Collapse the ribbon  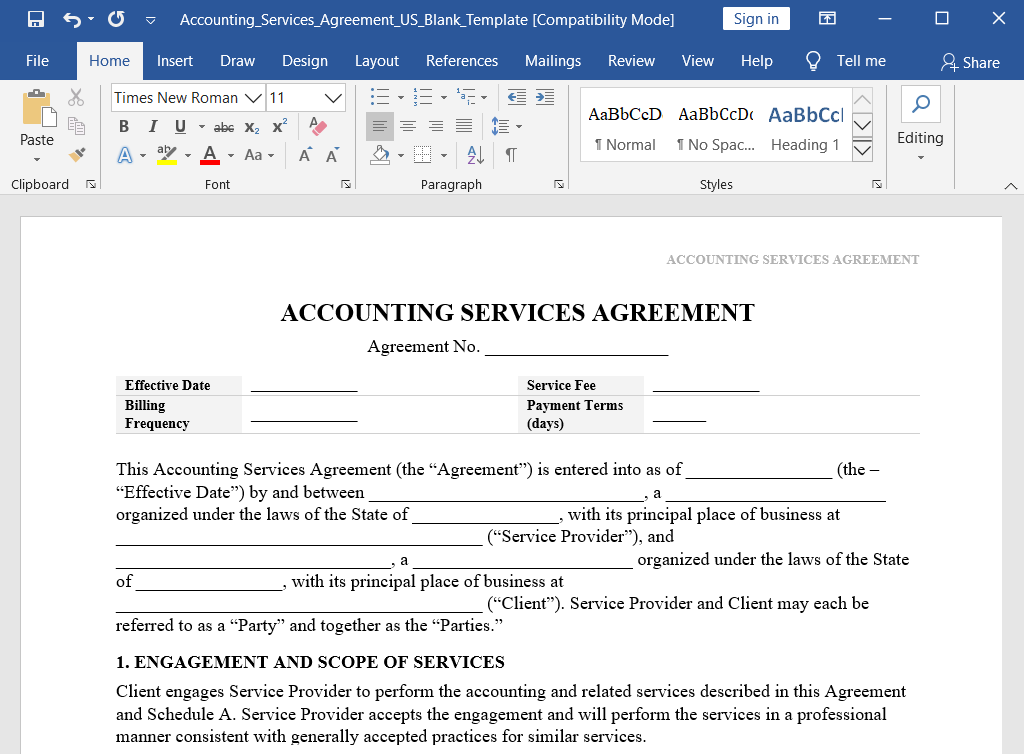pos(1010,186)
